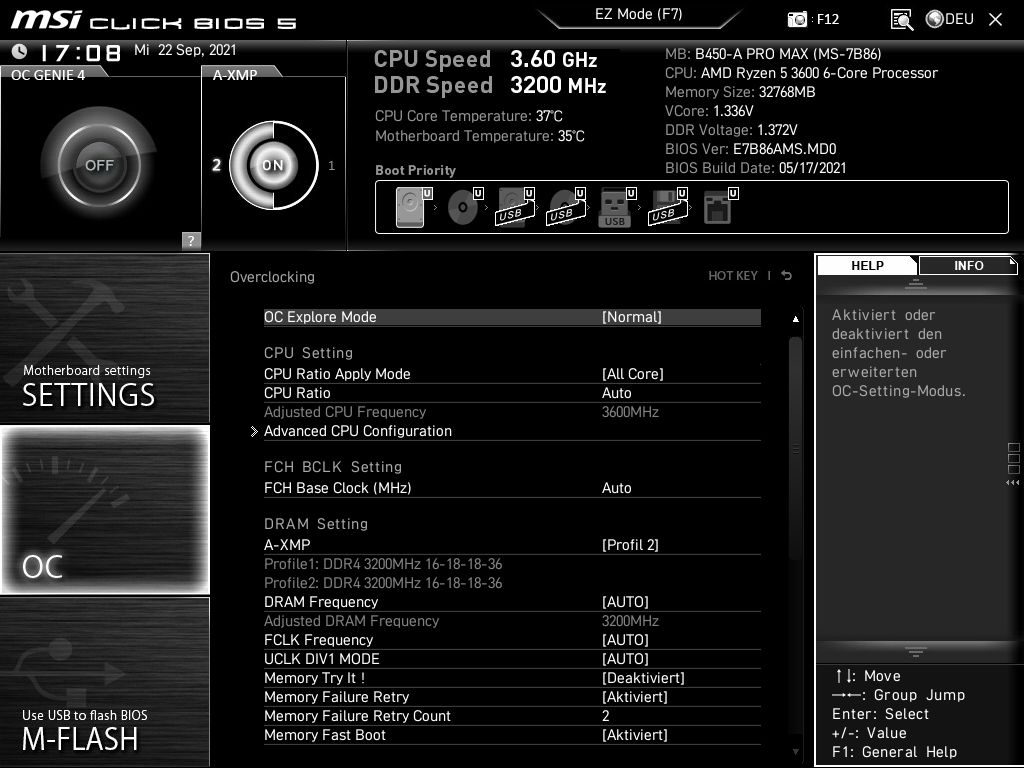Open DRAM Frequency [AUTO] options
Viewport: 1024px width, 768px height.
tap(625, 601)
